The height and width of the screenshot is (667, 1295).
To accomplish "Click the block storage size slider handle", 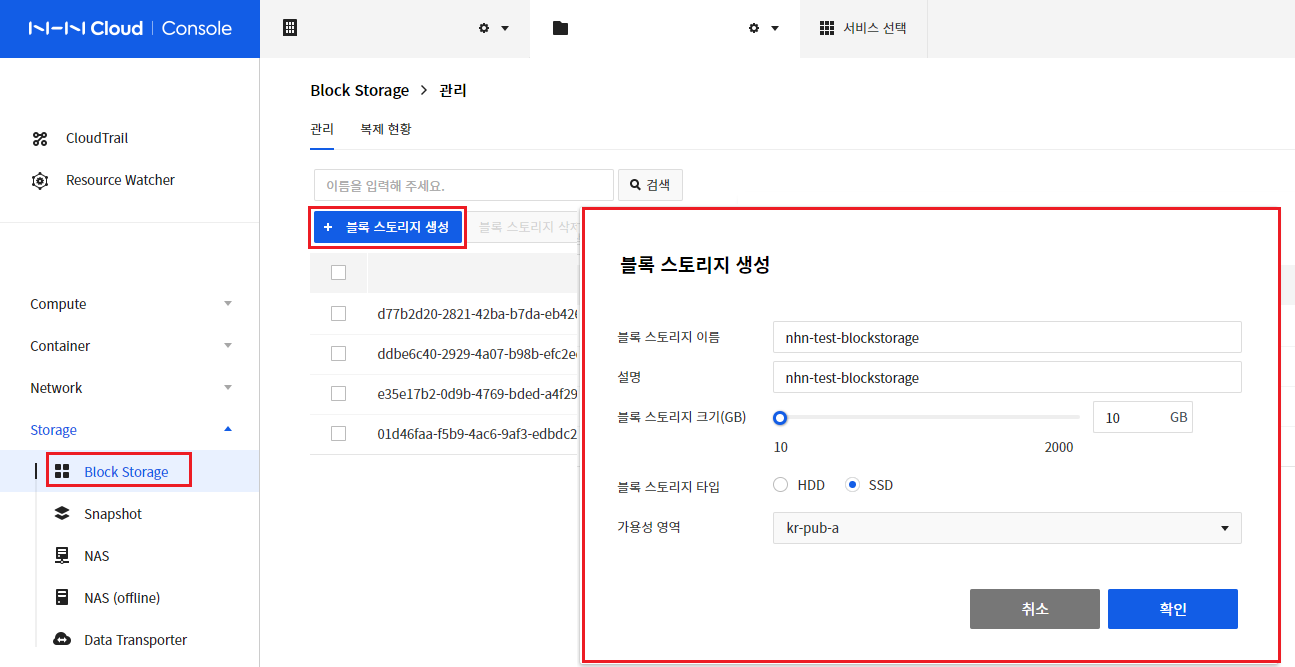I will pyautogui.click(x=780, y=417).
